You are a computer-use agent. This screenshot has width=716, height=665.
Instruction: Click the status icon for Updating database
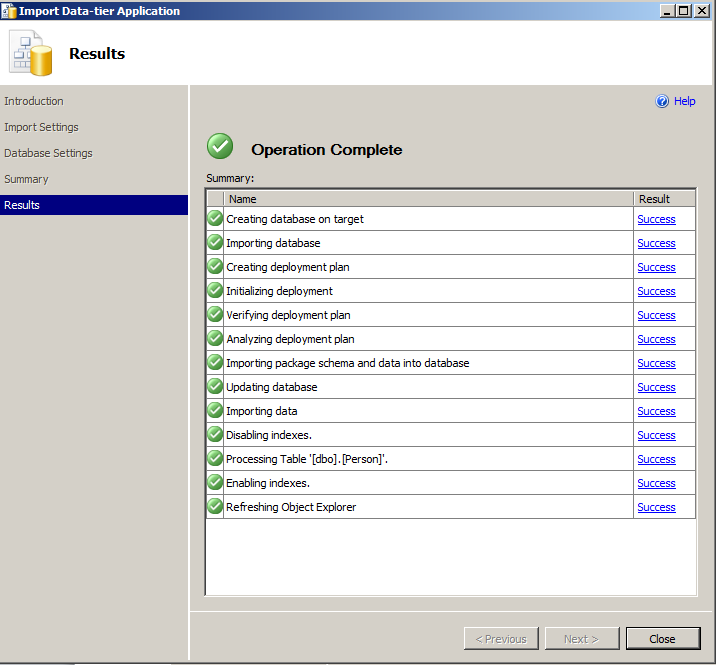[215, 387]
